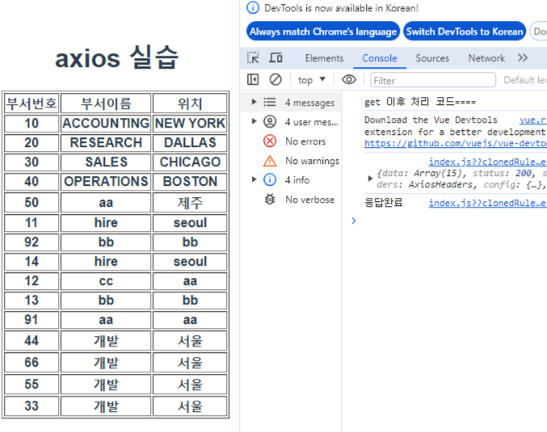The height and width of the screenshot is (432, 547).
Task: Show or hide the console sidebar icon
Action: [253, 80]
